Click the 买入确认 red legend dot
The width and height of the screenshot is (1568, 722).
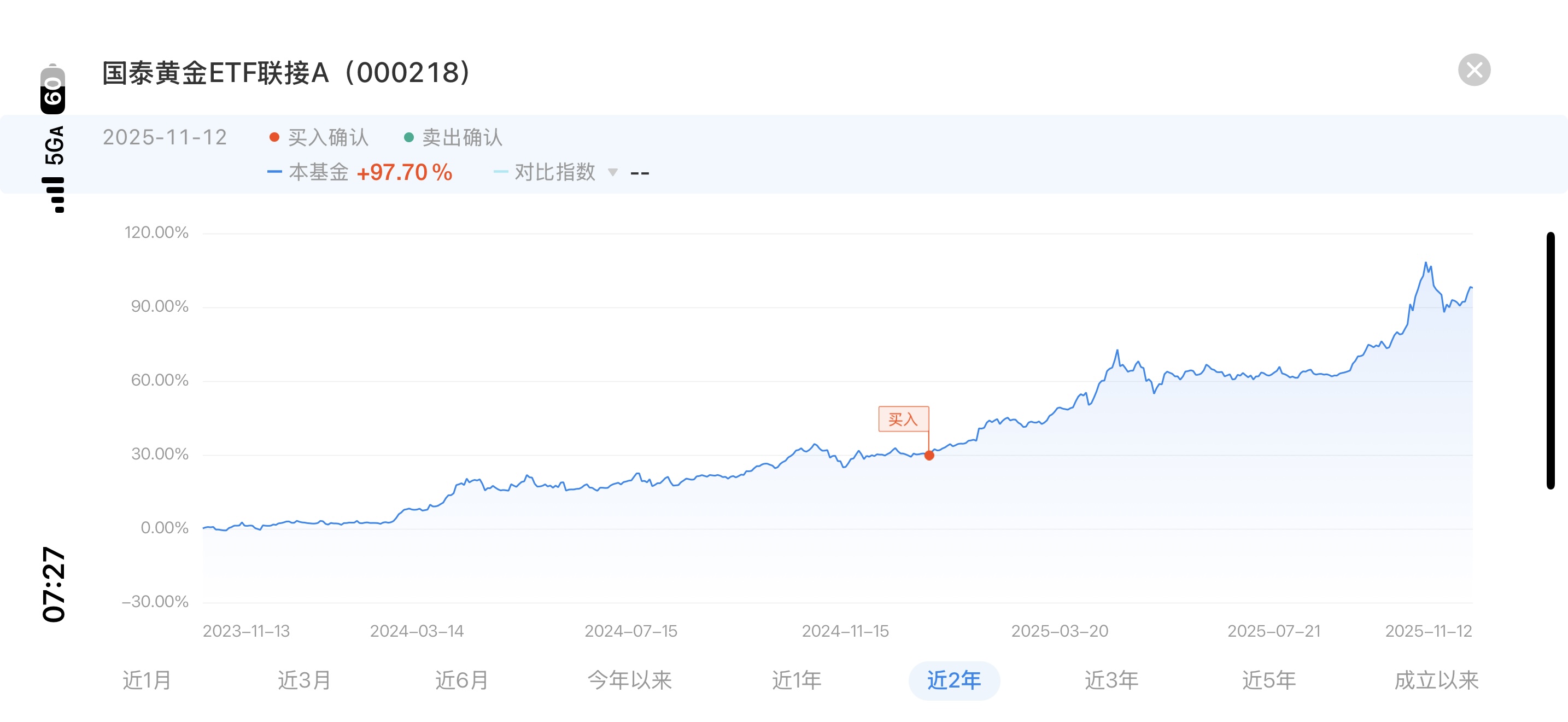(274, 138)
